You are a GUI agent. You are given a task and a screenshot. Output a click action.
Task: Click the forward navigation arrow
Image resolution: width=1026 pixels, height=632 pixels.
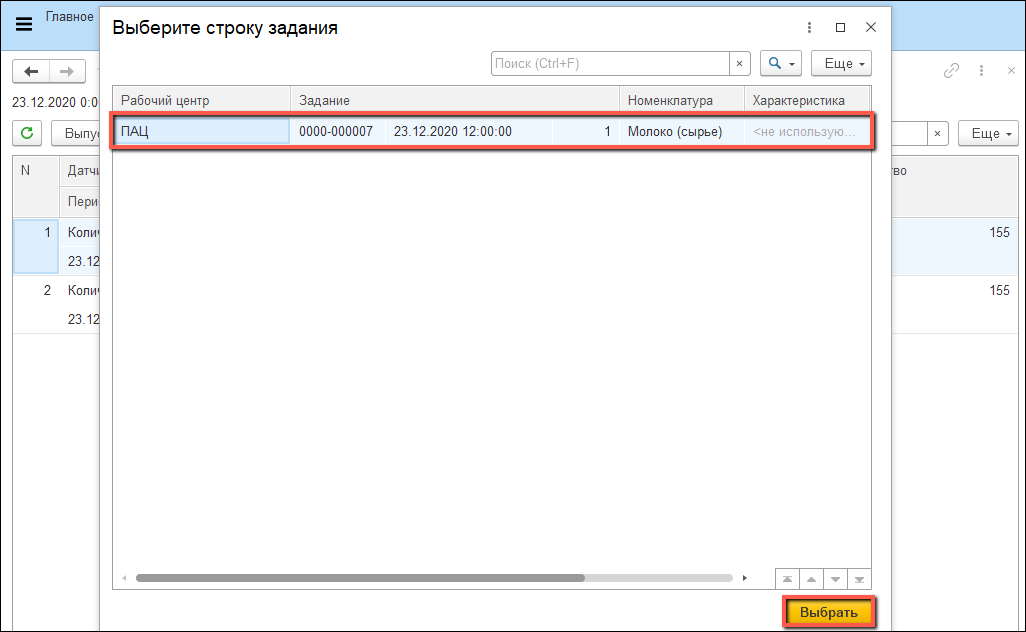(66, 71)
